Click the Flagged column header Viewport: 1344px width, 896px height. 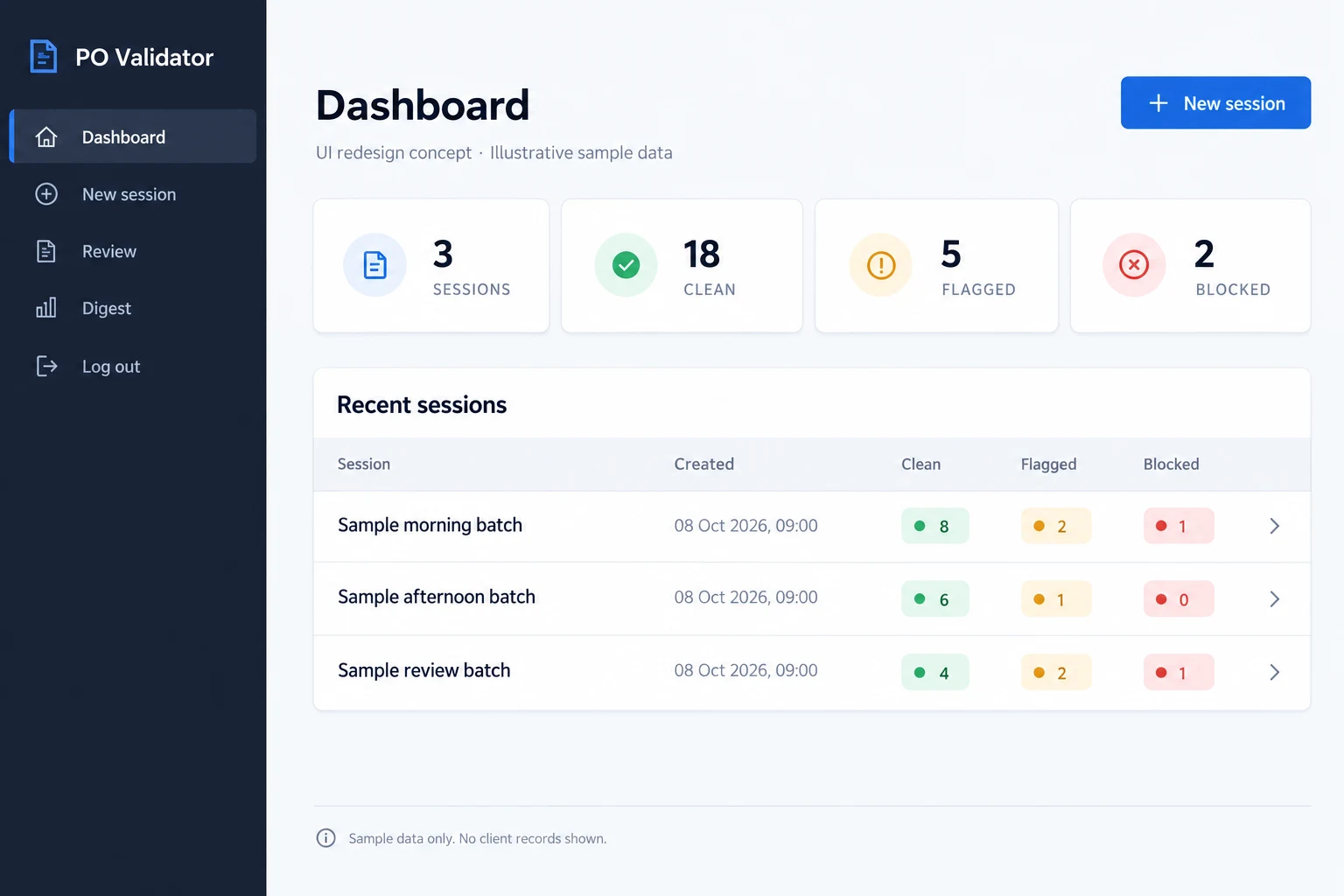tap(1048, 465)
